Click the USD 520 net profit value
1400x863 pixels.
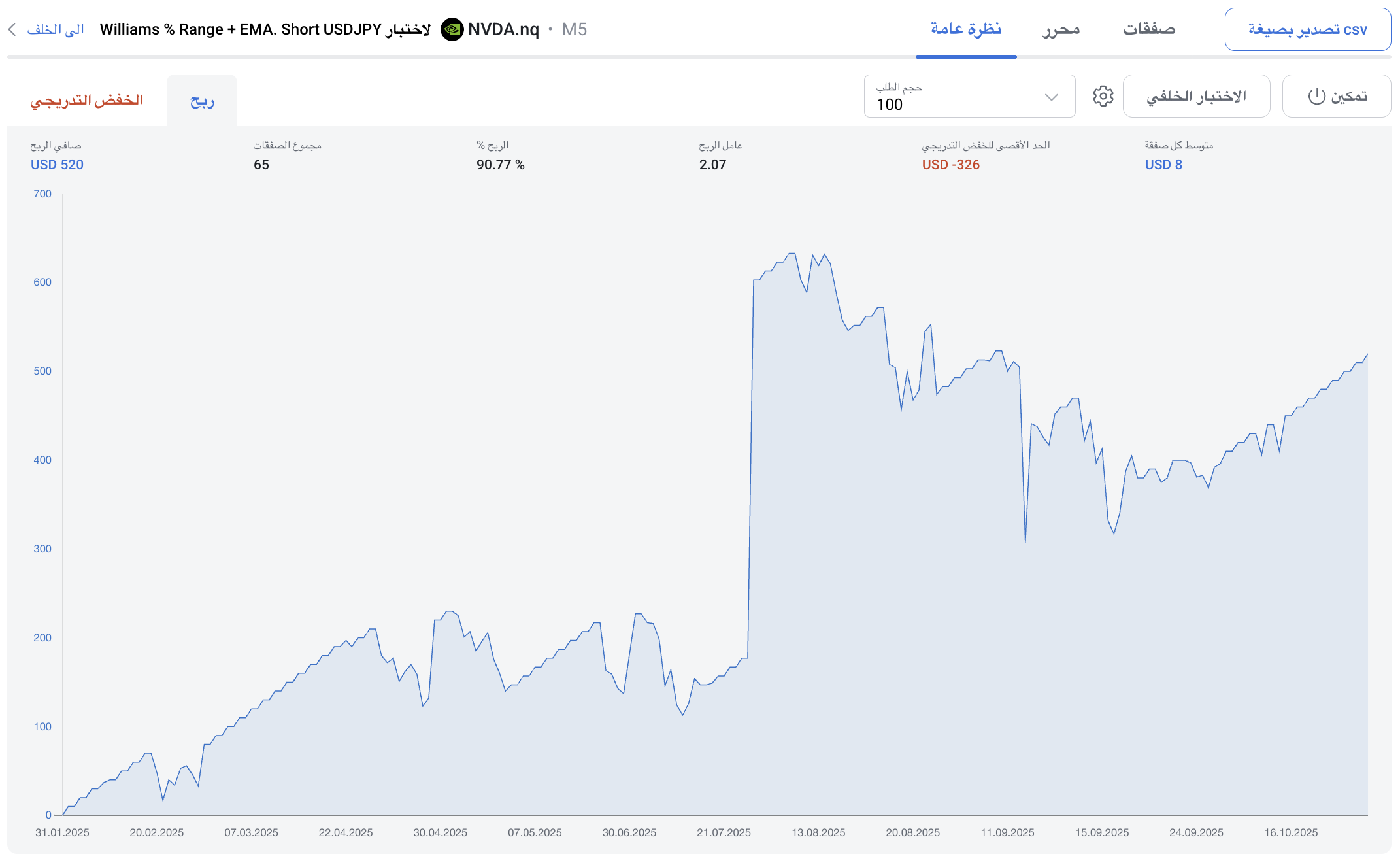[57, 165]
